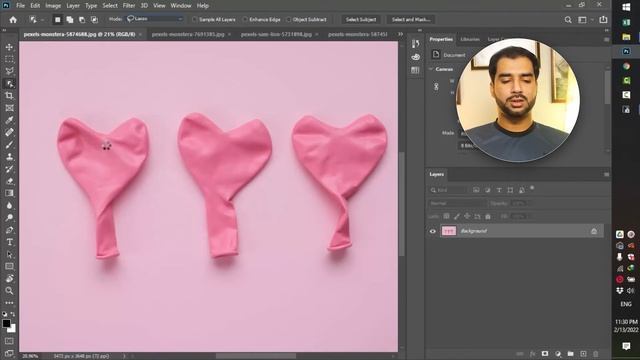The height and width of the screenshot is (360, 640).
Task: Select the Rectangular Marquee tool
Action: click(x=9, y=59)
